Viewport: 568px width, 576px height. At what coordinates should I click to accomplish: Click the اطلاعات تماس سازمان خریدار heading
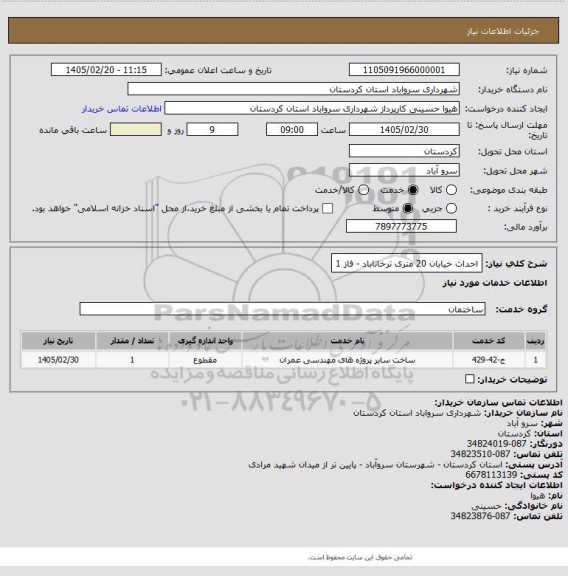498,402
